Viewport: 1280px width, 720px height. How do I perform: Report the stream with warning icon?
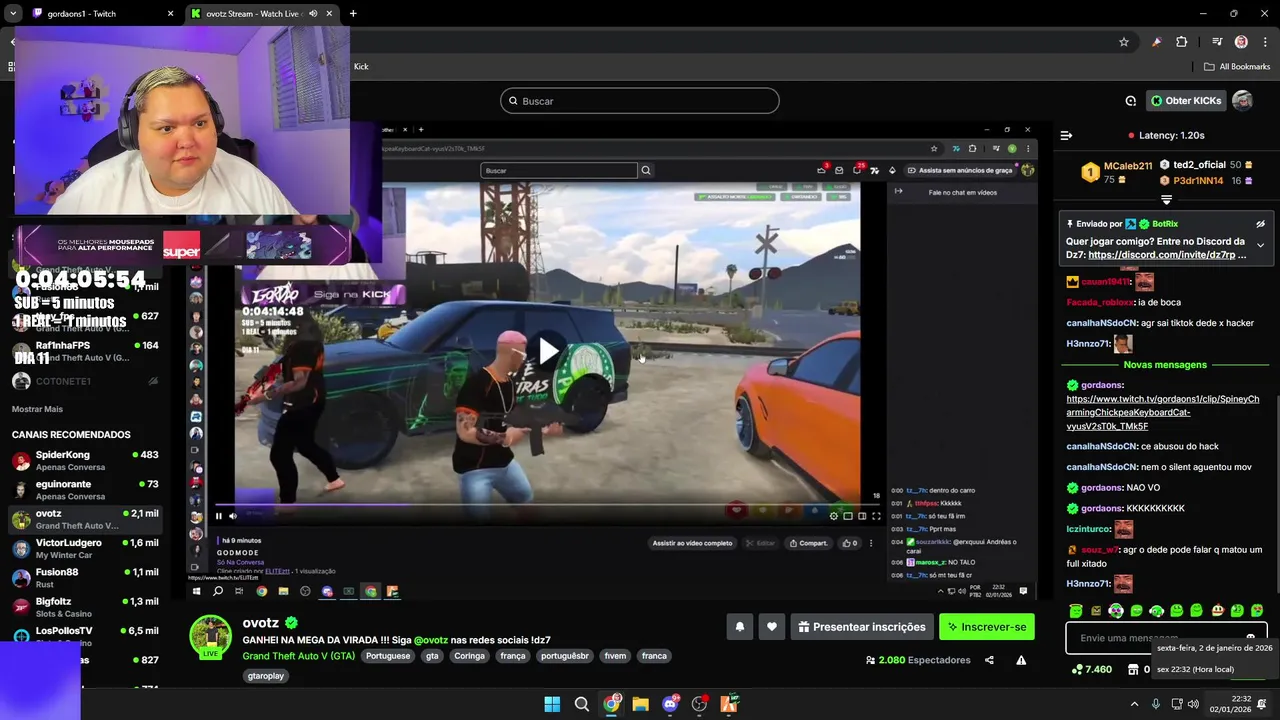click(x=1021, y=660)
